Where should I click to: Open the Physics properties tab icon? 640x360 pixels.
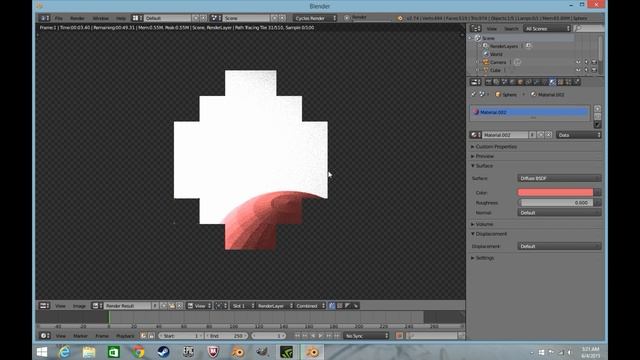pos(577,82)
